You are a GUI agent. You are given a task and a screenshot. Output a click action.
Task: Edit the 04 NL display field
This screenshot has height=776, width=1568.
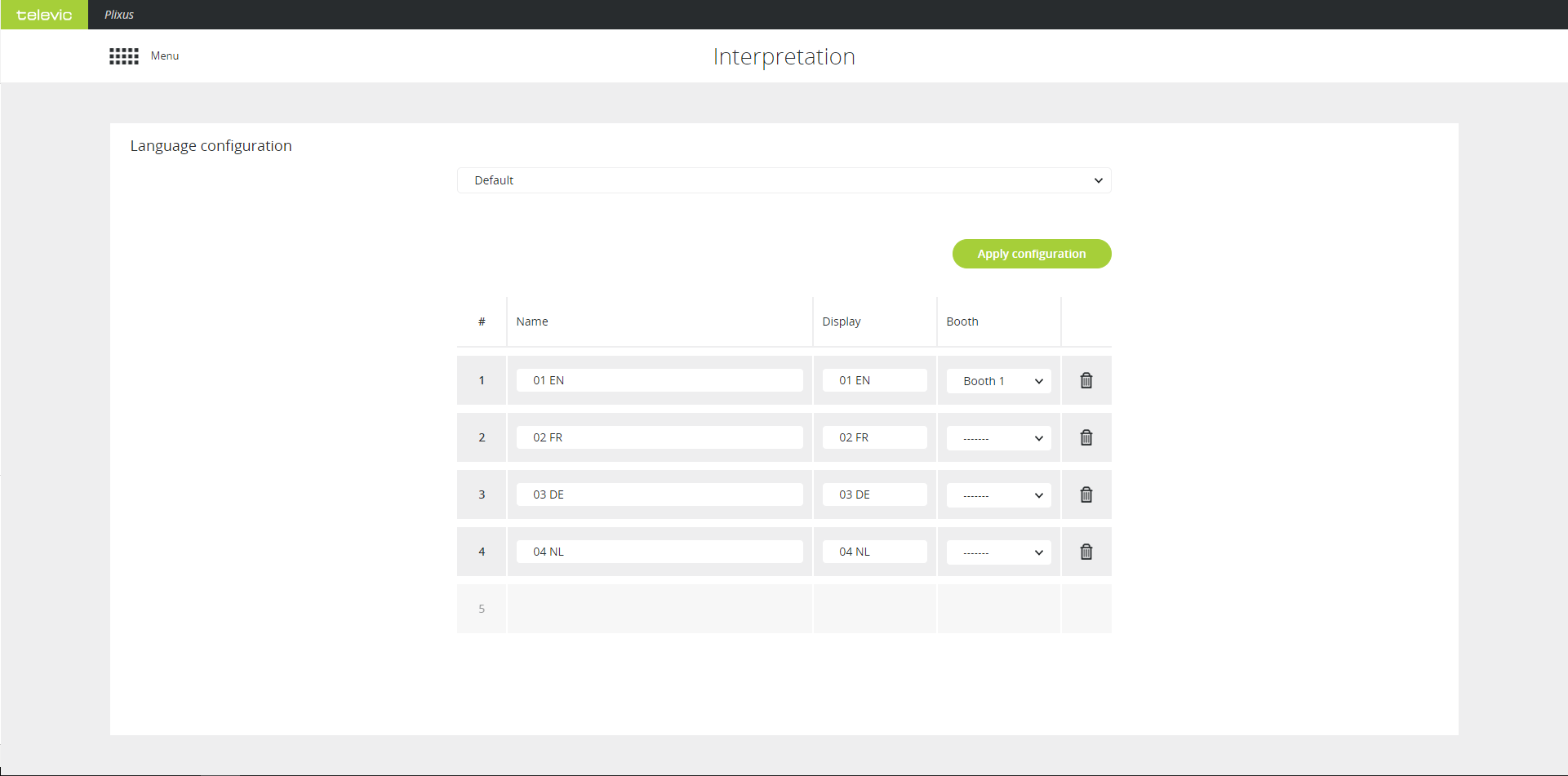[x=874, y=552]
